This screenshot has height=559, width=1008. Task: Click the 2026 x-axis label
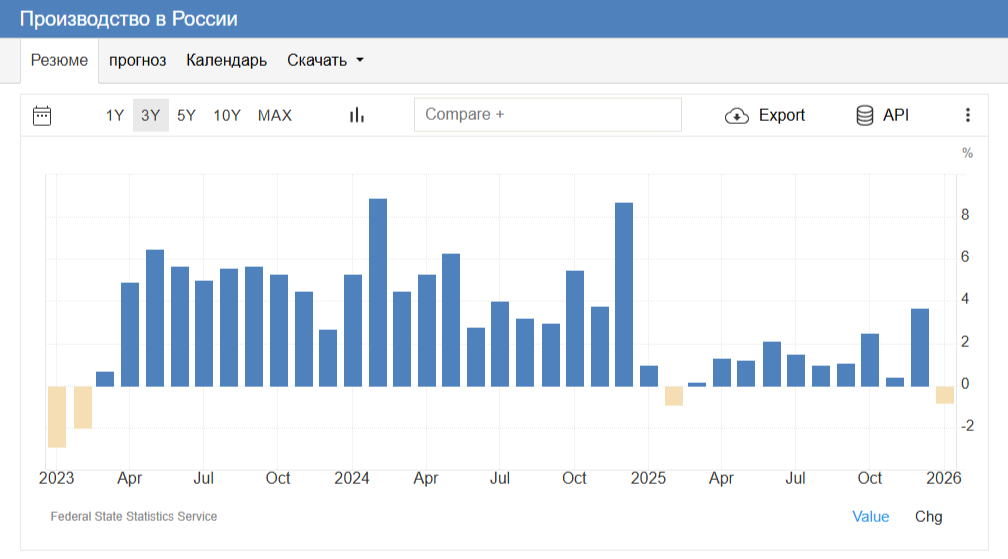(944, 478)
